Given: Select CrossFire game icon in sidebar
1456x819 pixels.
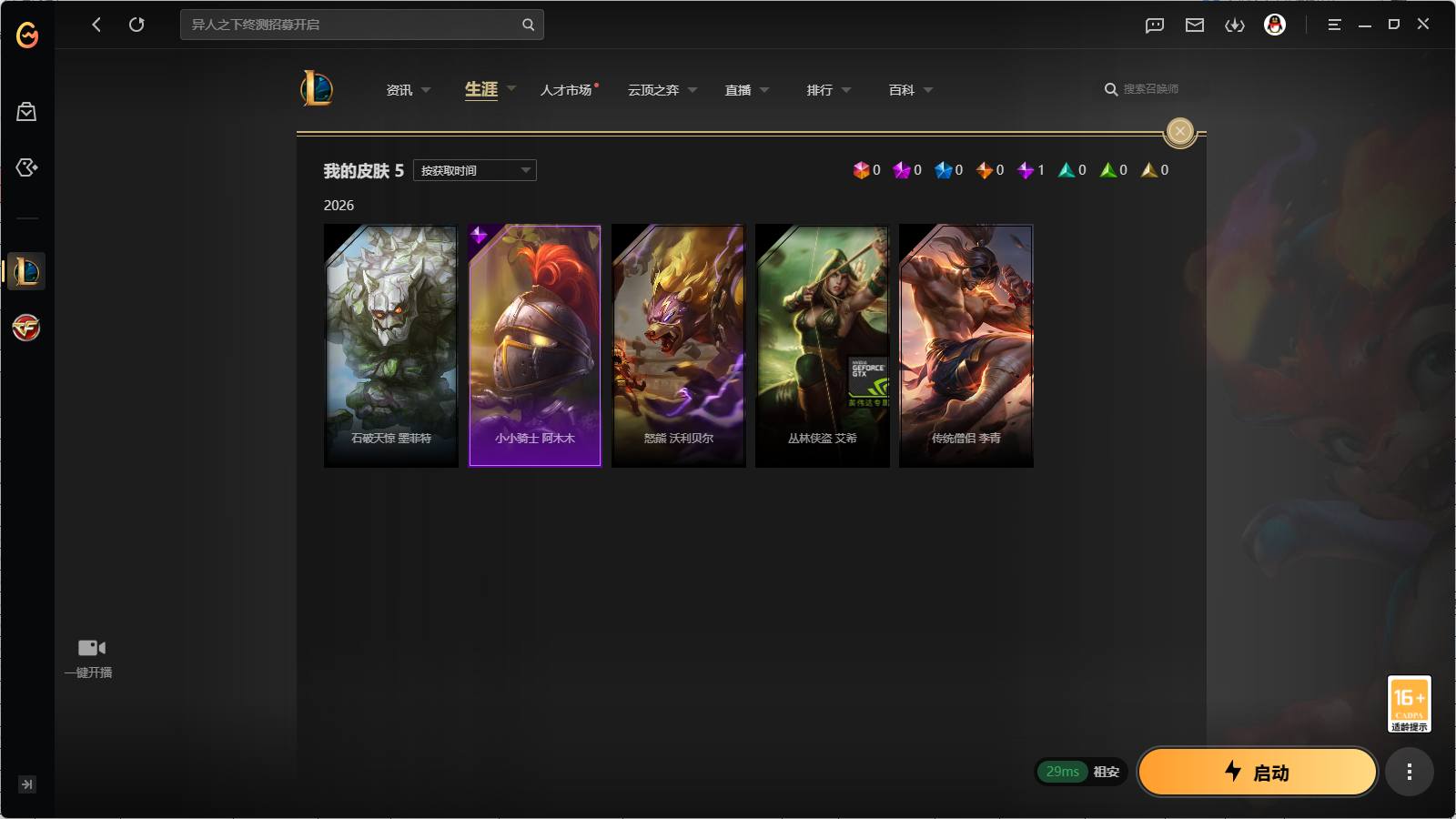Looking at the screenshot, I should coord(26,328).
